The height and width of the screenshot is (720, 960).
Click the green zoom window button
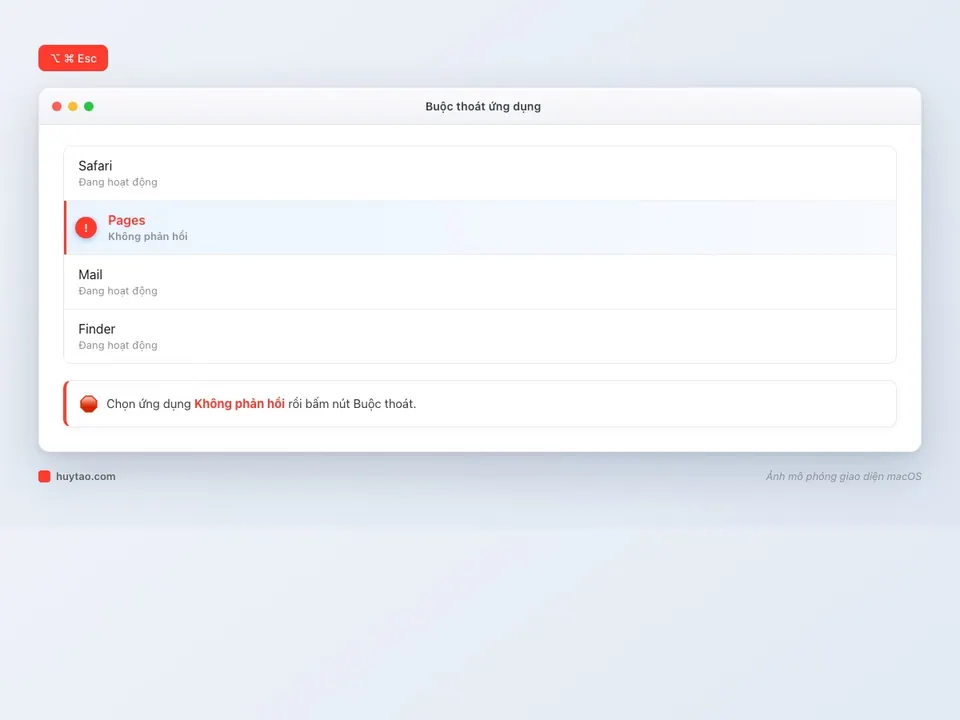[89, 107]
